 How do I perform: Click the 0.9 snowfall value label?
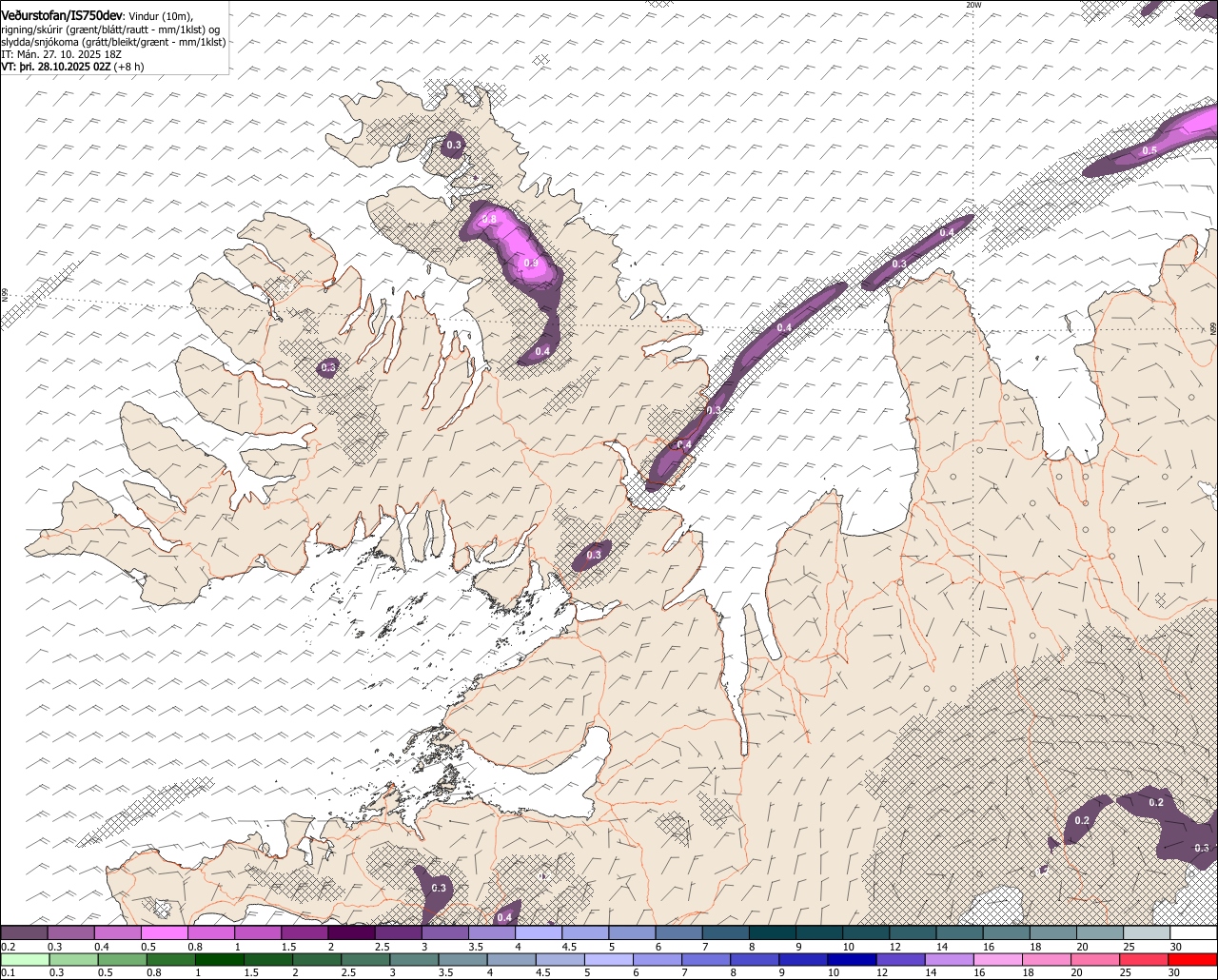coord(531,264)
